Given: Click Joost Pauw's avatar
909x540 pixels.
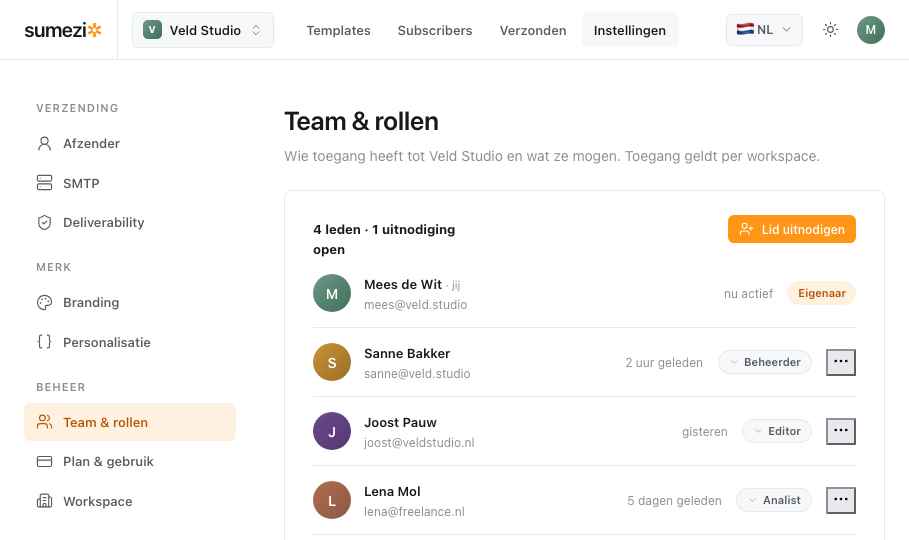Looking at the screenshot, I should [332, 432].
